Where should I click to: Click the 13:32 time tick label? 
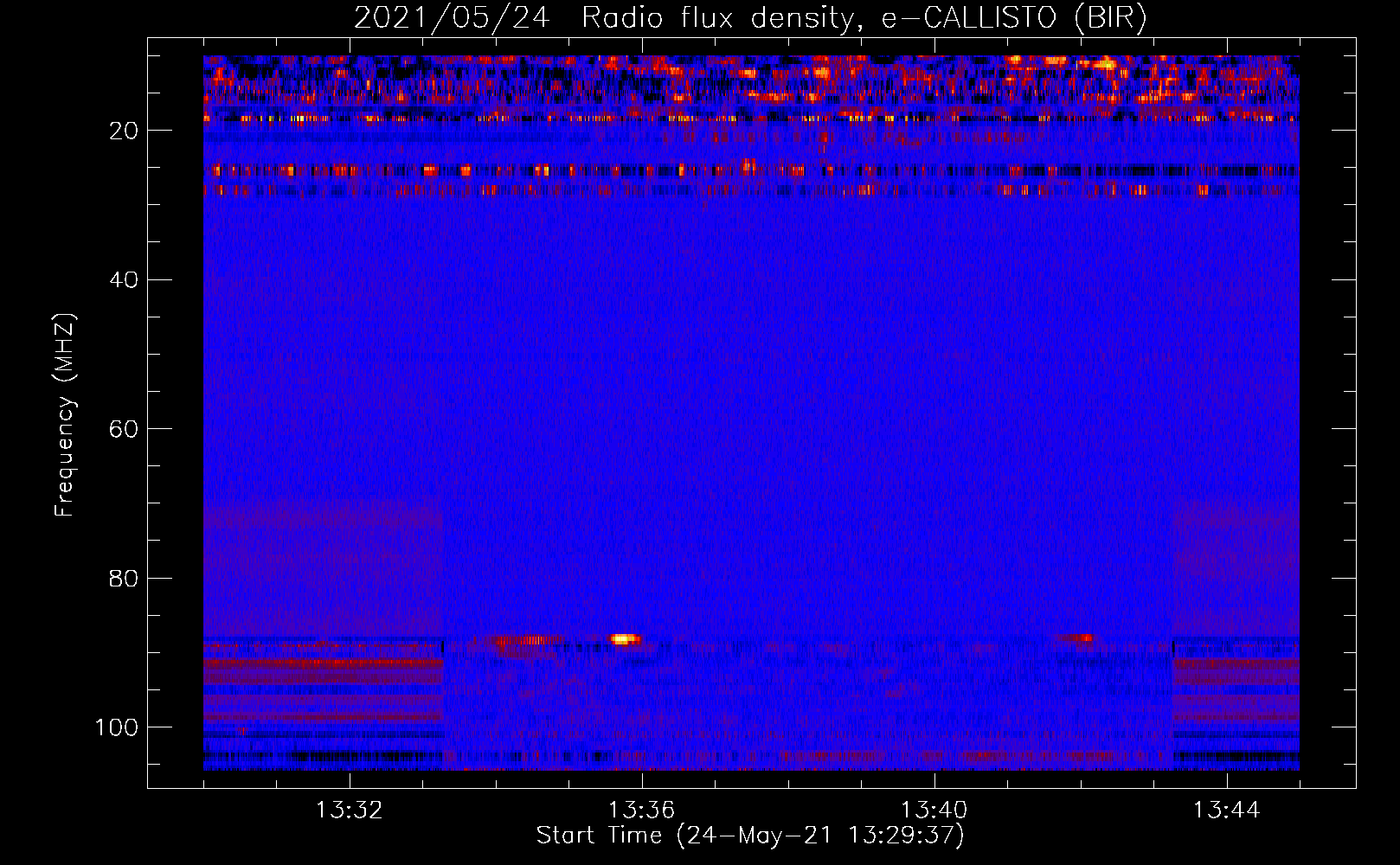(350, 811)
